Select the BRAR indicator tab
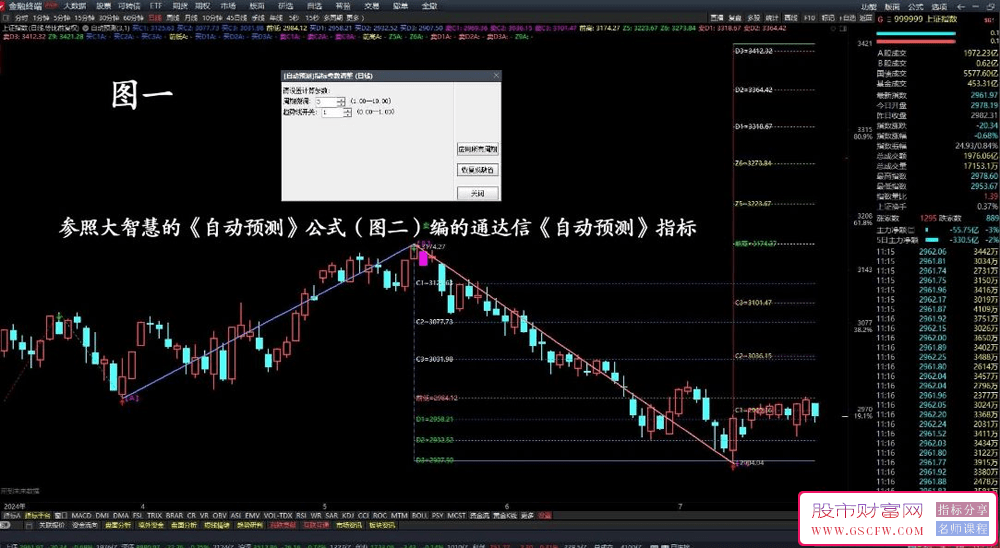The height and width of the screenshot is (548, 1000). (x=174, y=515)
